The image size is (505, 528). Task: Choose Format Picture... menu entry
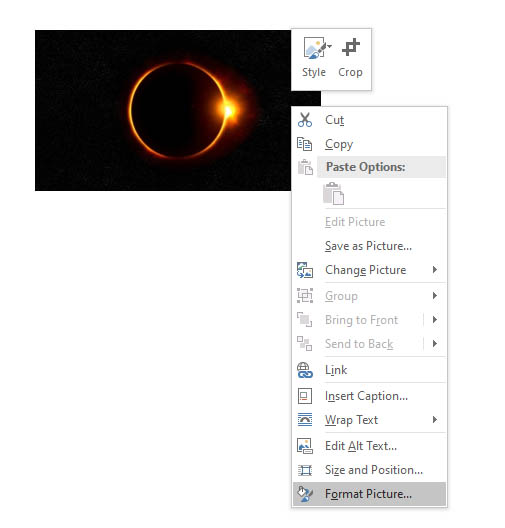(369, 494)
